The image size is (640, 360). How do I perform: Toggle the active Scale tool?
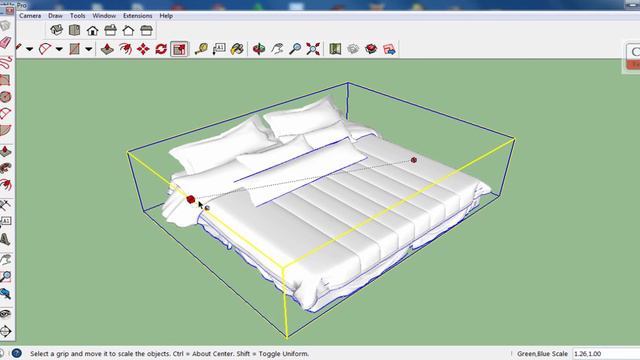pyautogui.click(x=179, y=49)
